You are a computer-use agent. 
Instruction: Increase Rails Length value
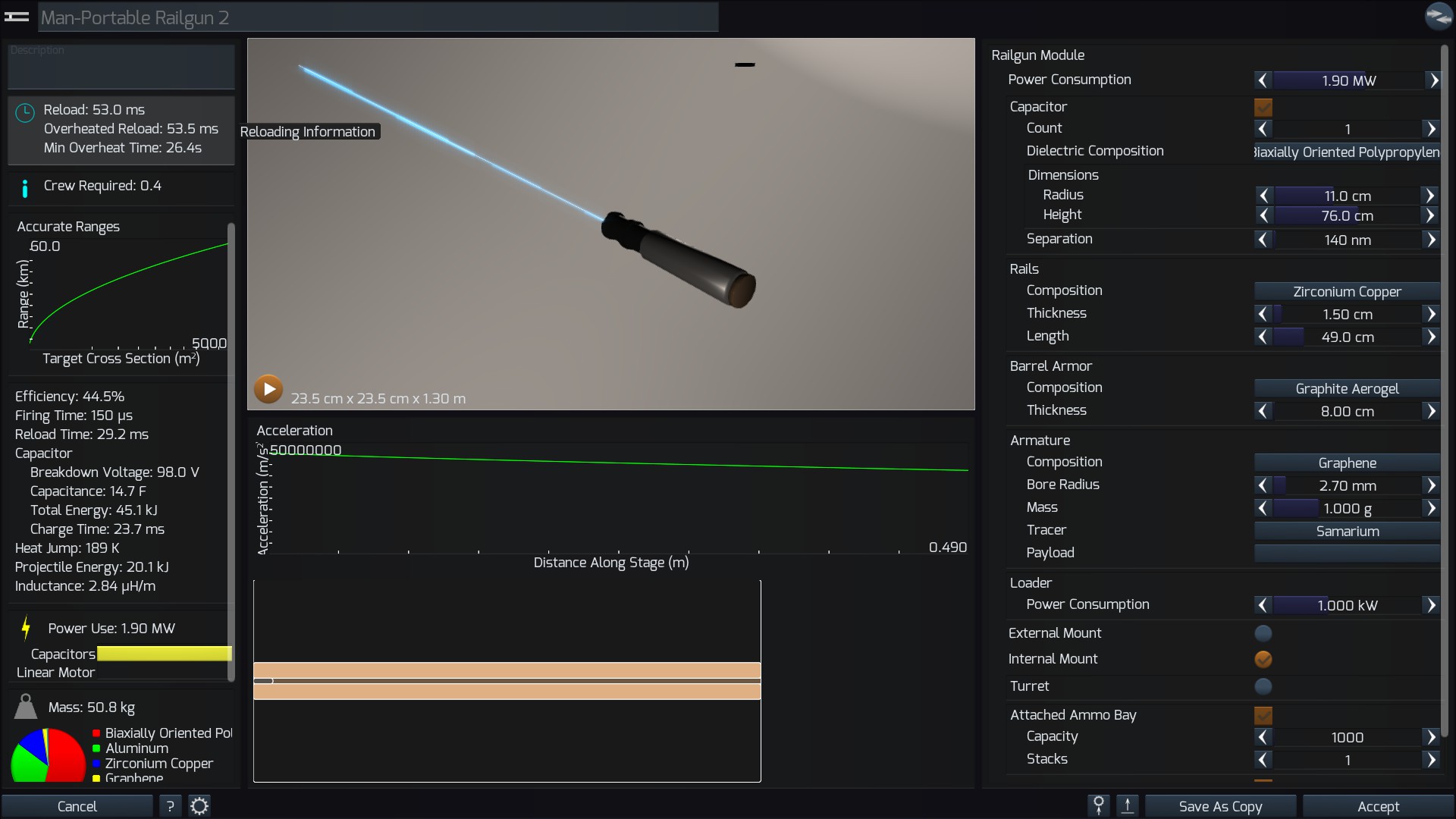(x=1430, y=337)
